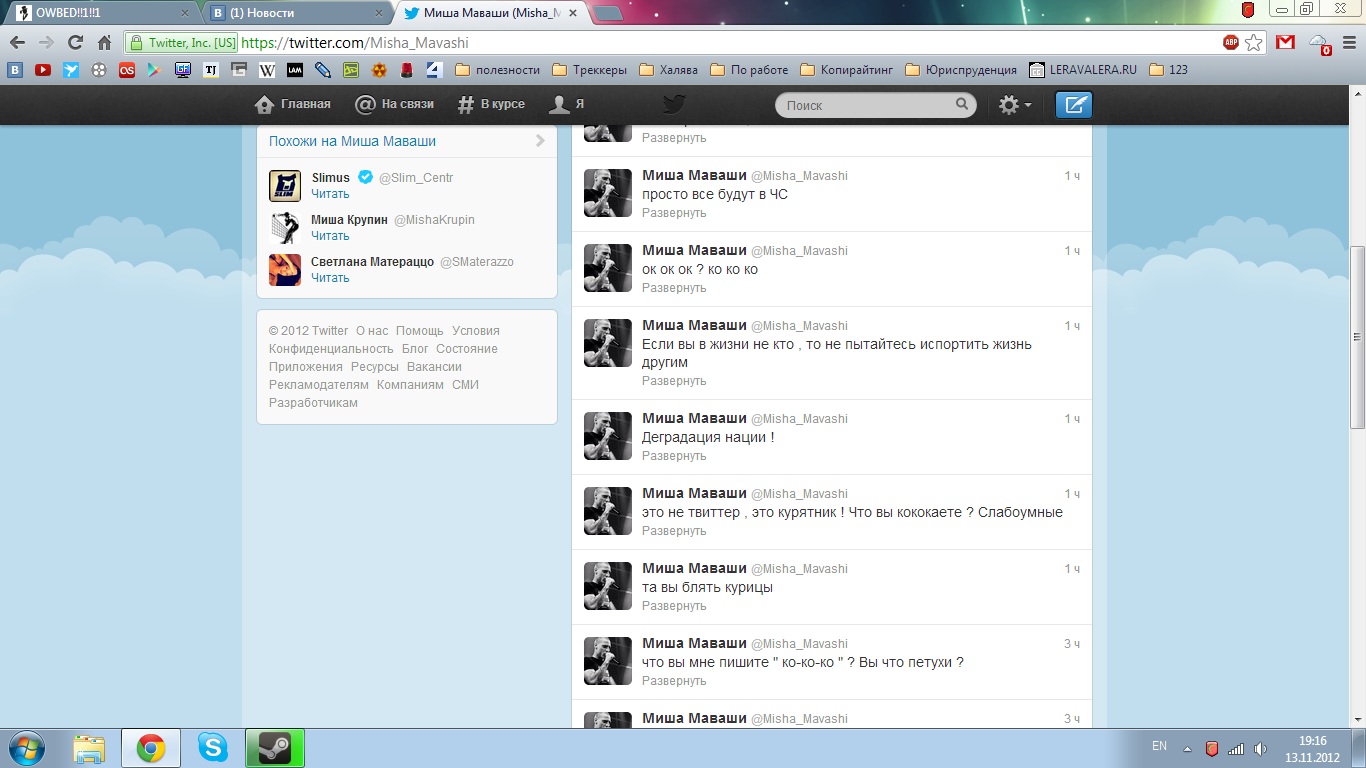Open the LERAVALERA.RU bookmark

[x=1083, y=70]
